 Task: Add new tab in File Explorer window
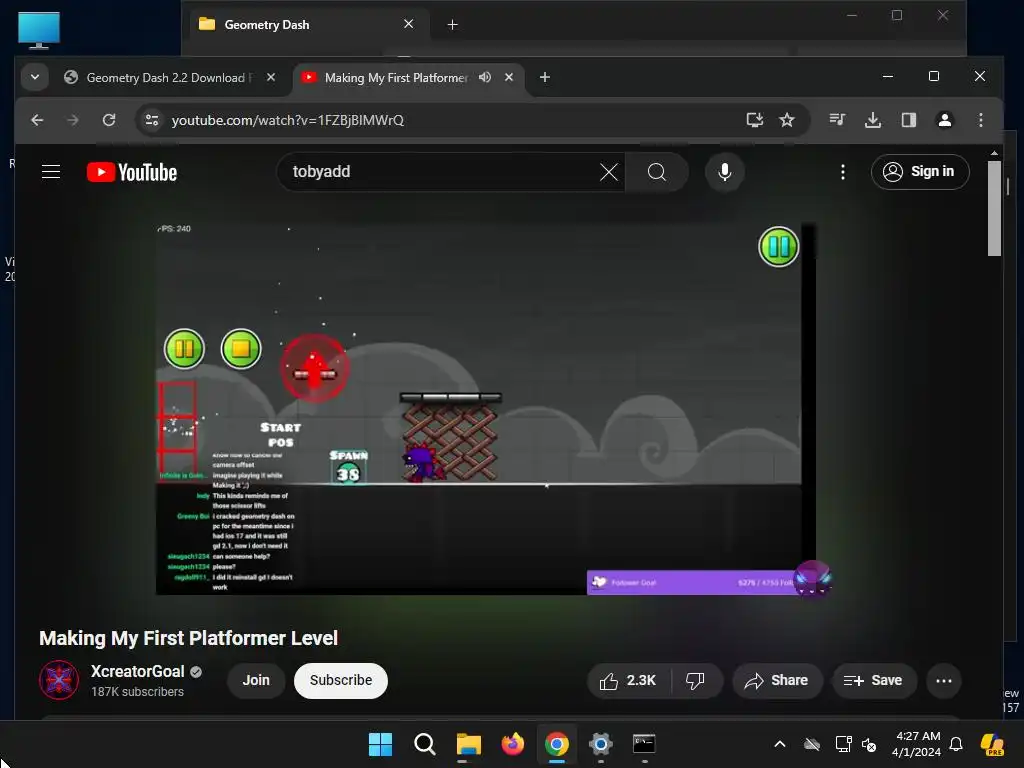(452, 25)
